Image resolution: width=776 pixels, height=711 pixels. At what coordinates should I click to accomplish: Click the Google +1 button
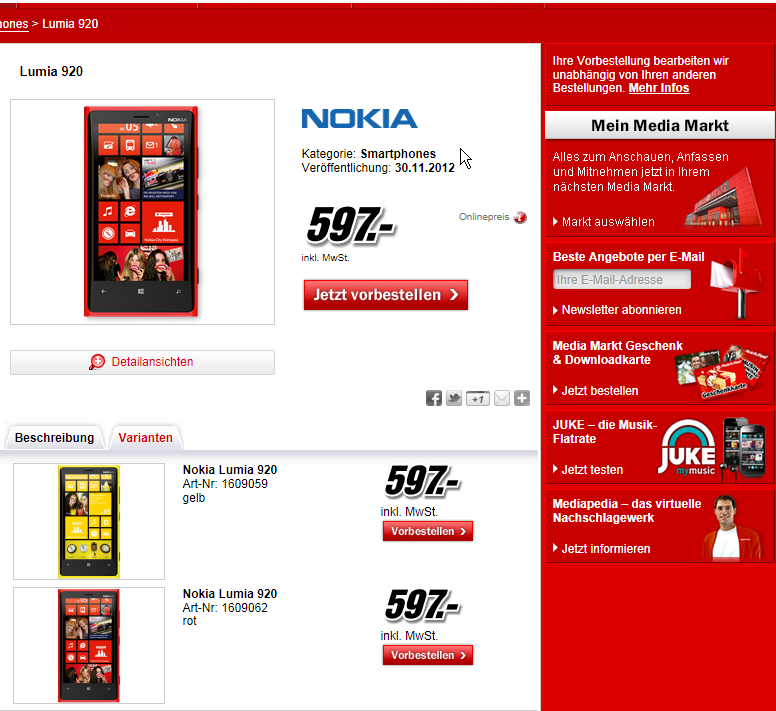[478, 398]
